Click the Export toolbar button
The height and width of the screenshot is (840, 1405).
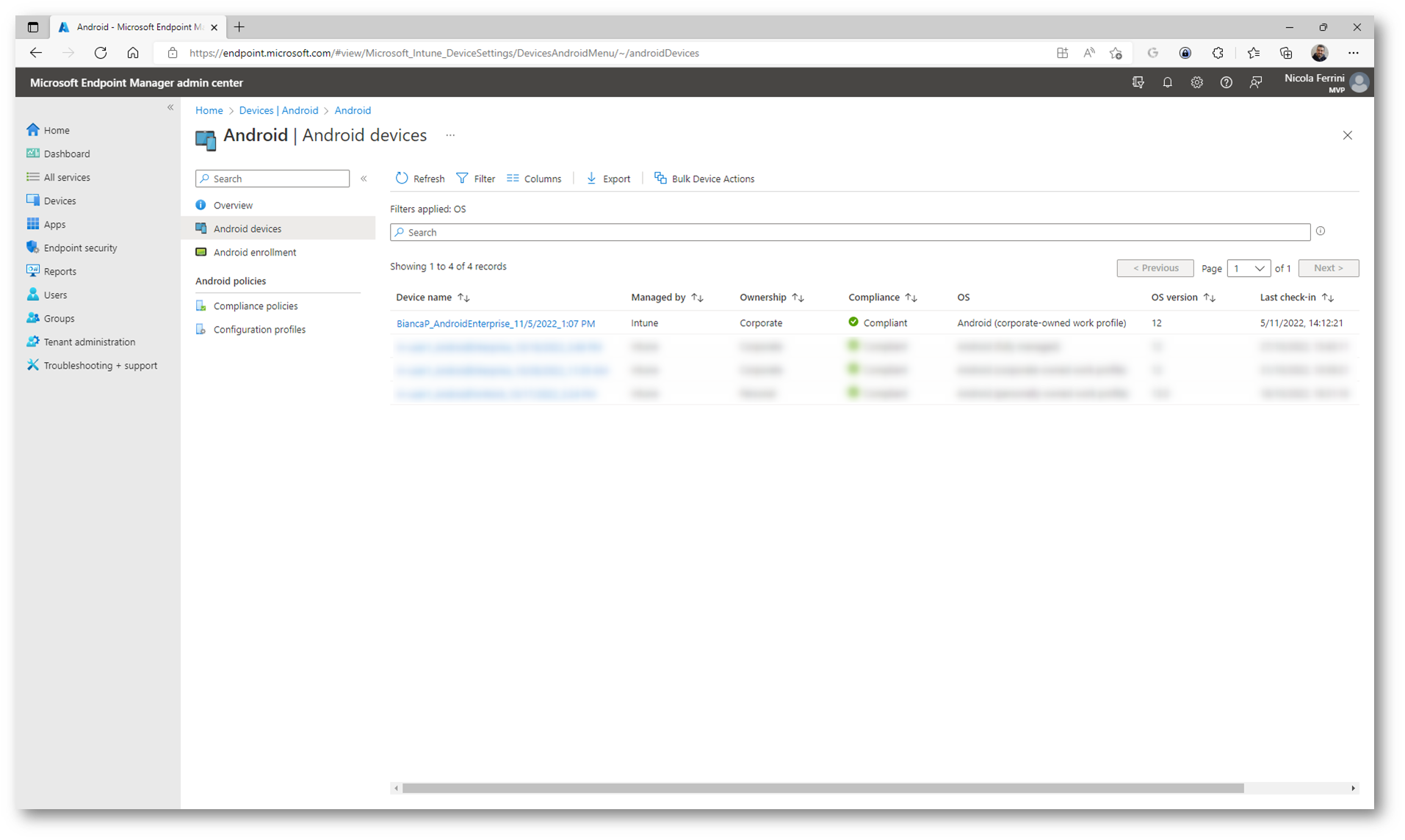click(608, 178)
